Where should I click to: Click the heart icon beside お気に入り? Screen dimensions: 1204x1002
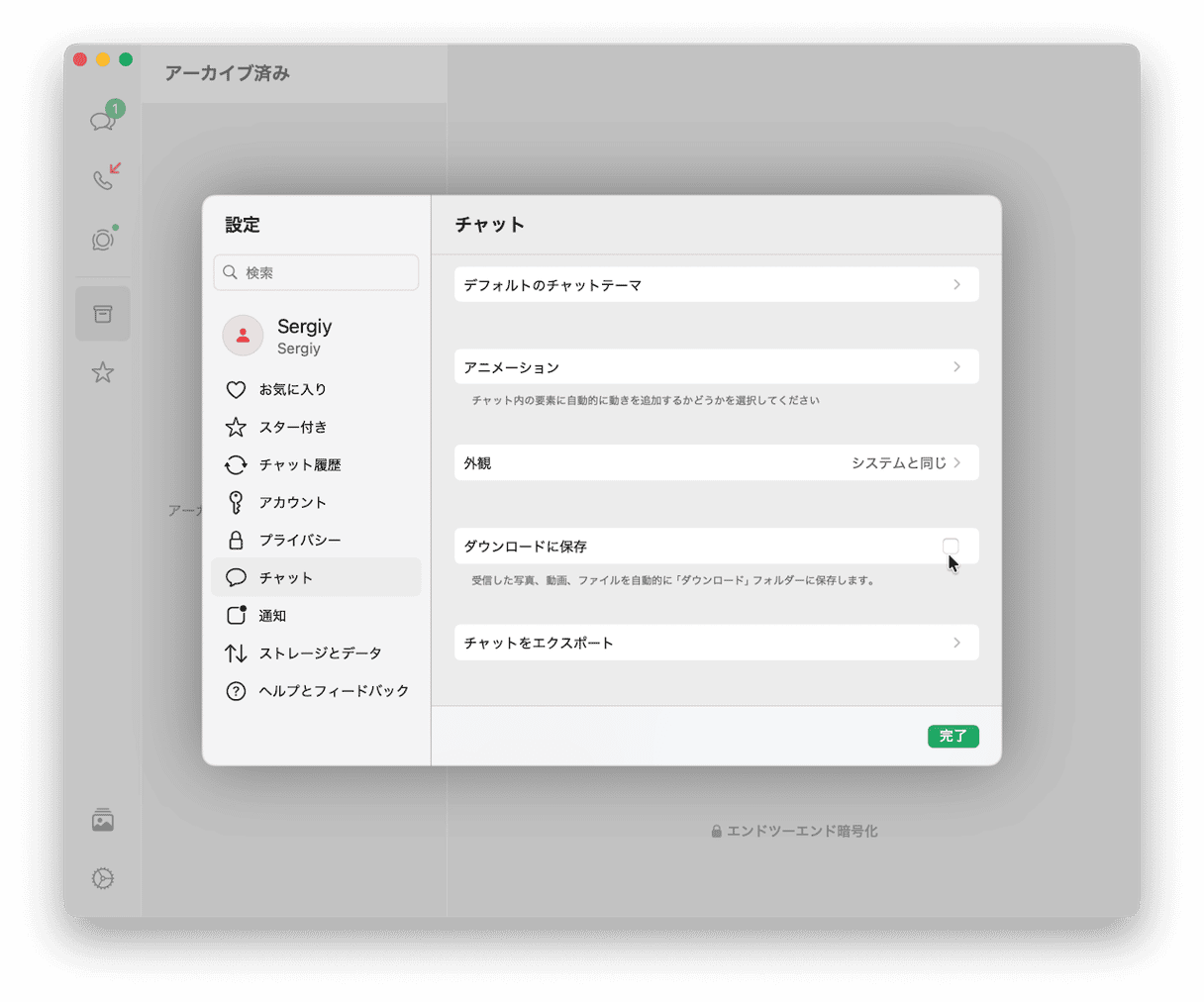pos(236,389)
